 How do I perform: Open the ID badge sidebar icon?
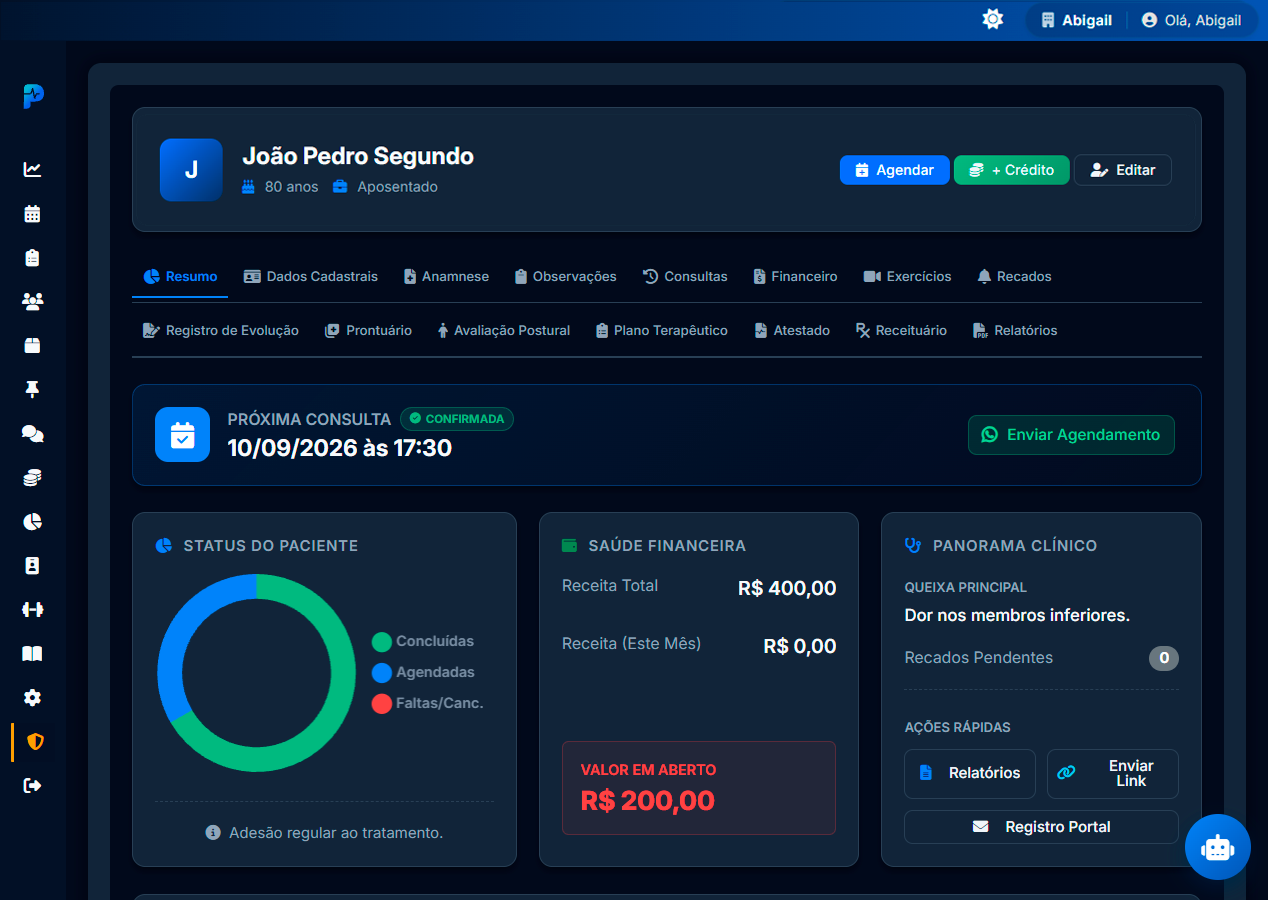coord(33,566)
